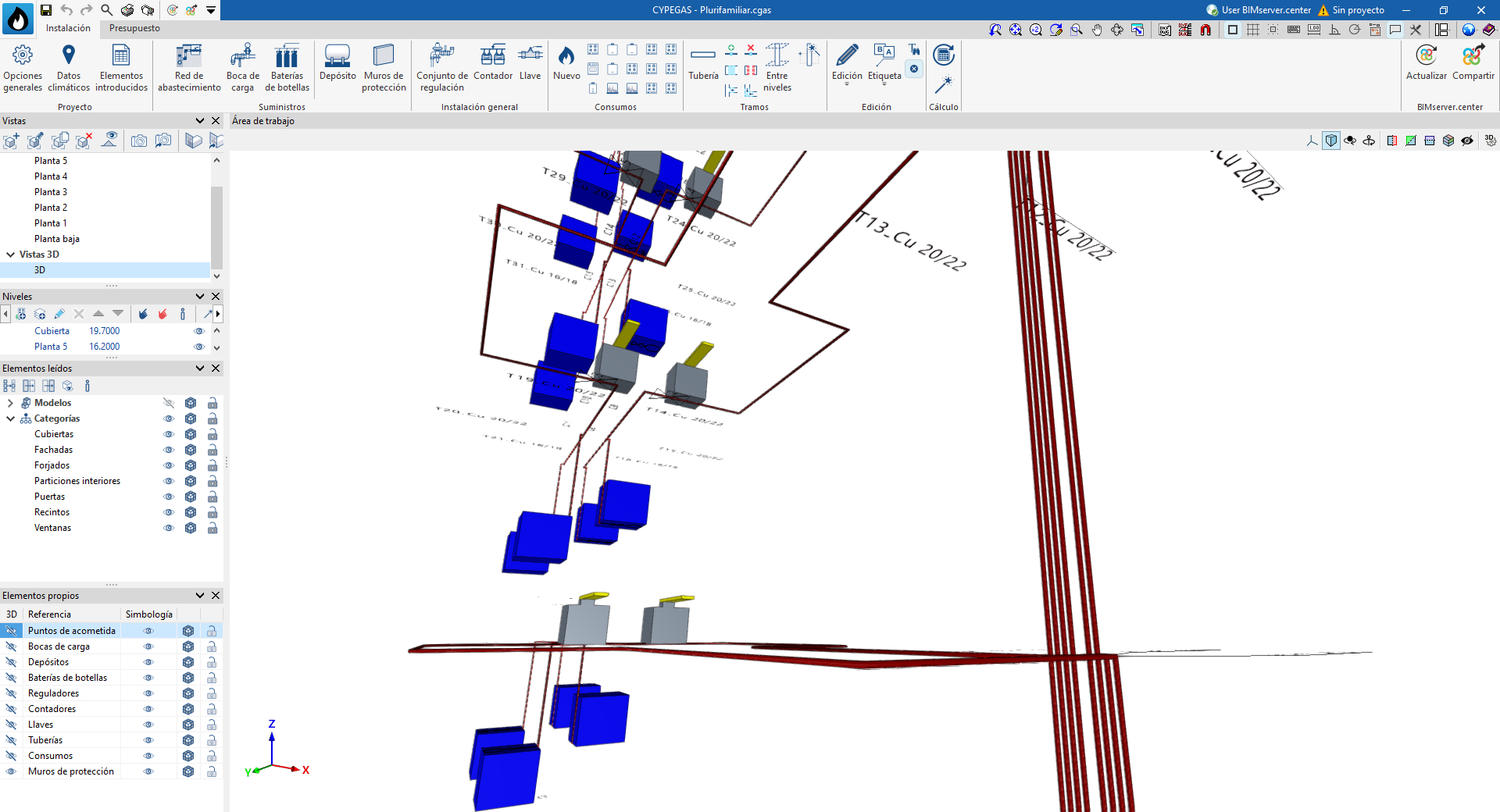This screenshot has width=1500, height=812.
Task: Expand the Modelos tree node
Action: (x=10, y=403)
